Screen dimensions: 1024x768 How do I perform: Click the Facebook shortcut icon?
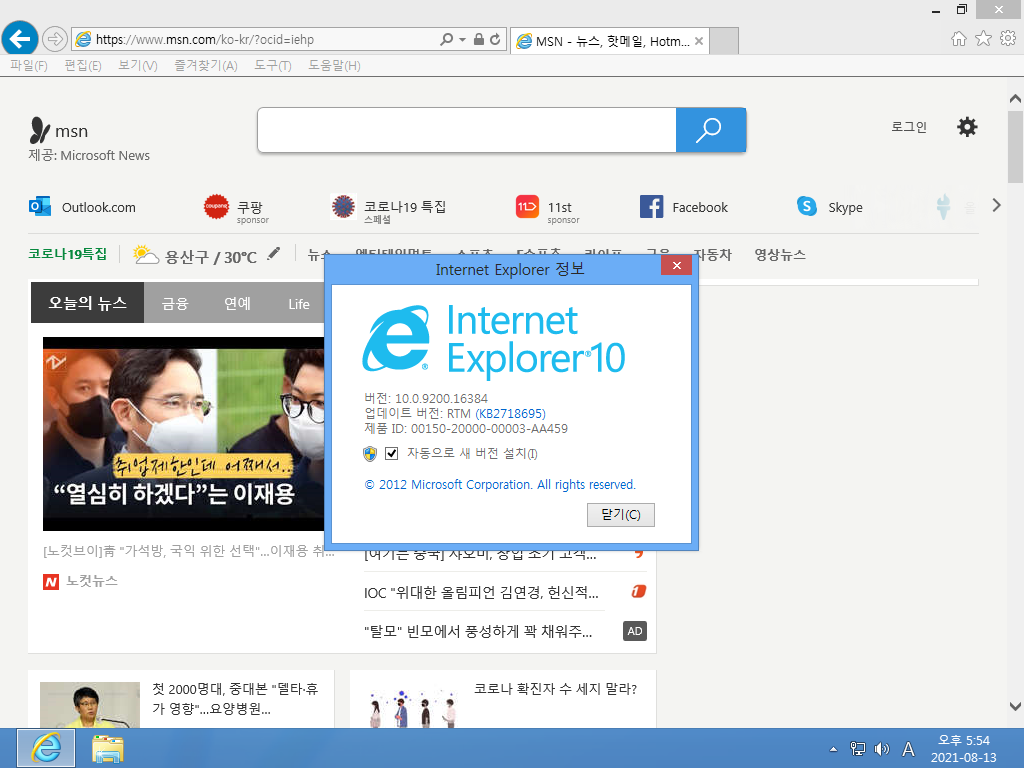(651, 206)
